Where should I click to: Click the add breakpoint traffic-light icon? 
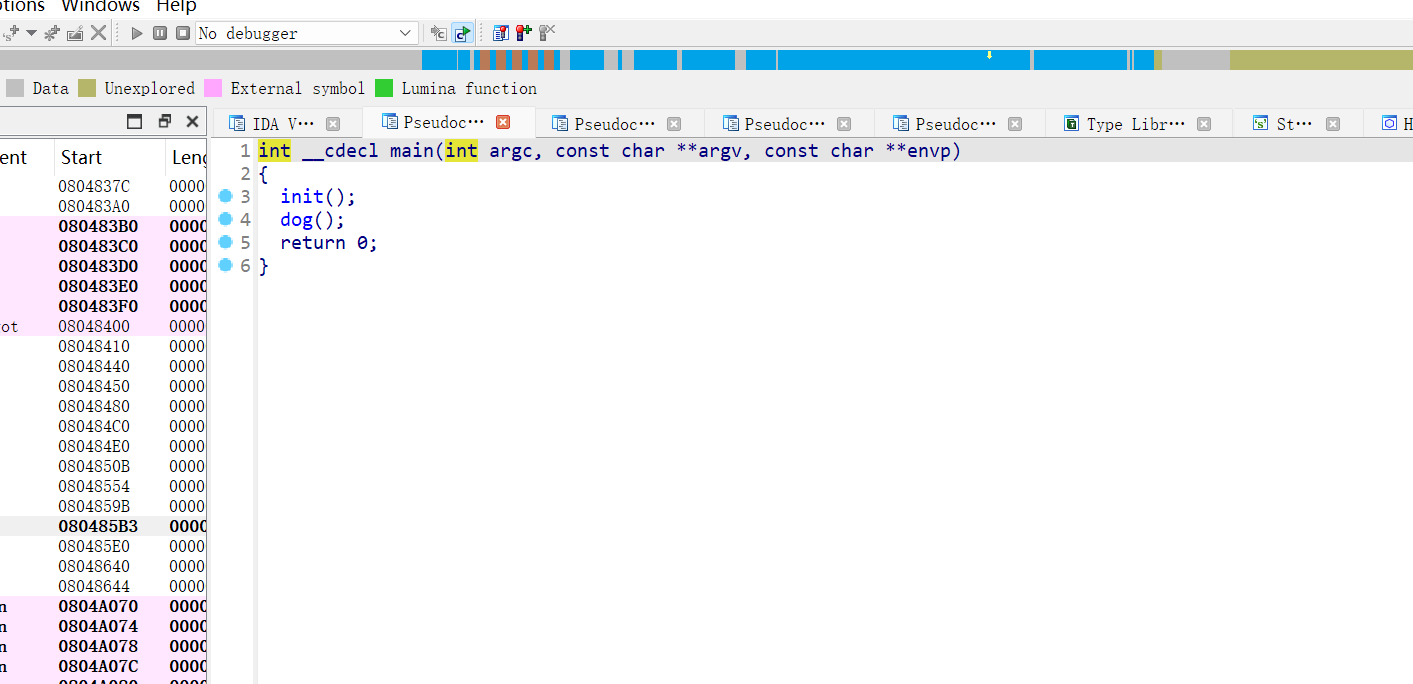(523, 33)
